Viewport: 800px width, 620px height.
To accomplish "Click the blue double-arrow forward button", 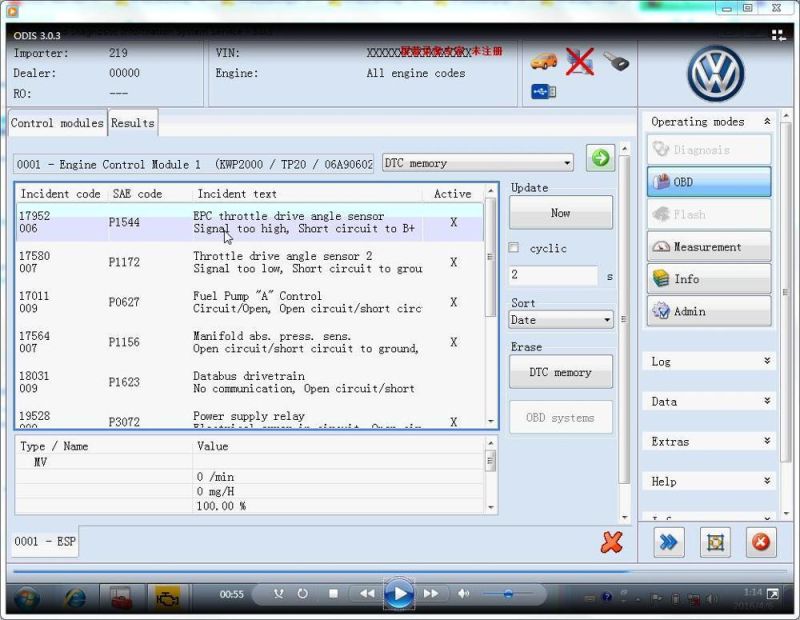I will [669, 542].
